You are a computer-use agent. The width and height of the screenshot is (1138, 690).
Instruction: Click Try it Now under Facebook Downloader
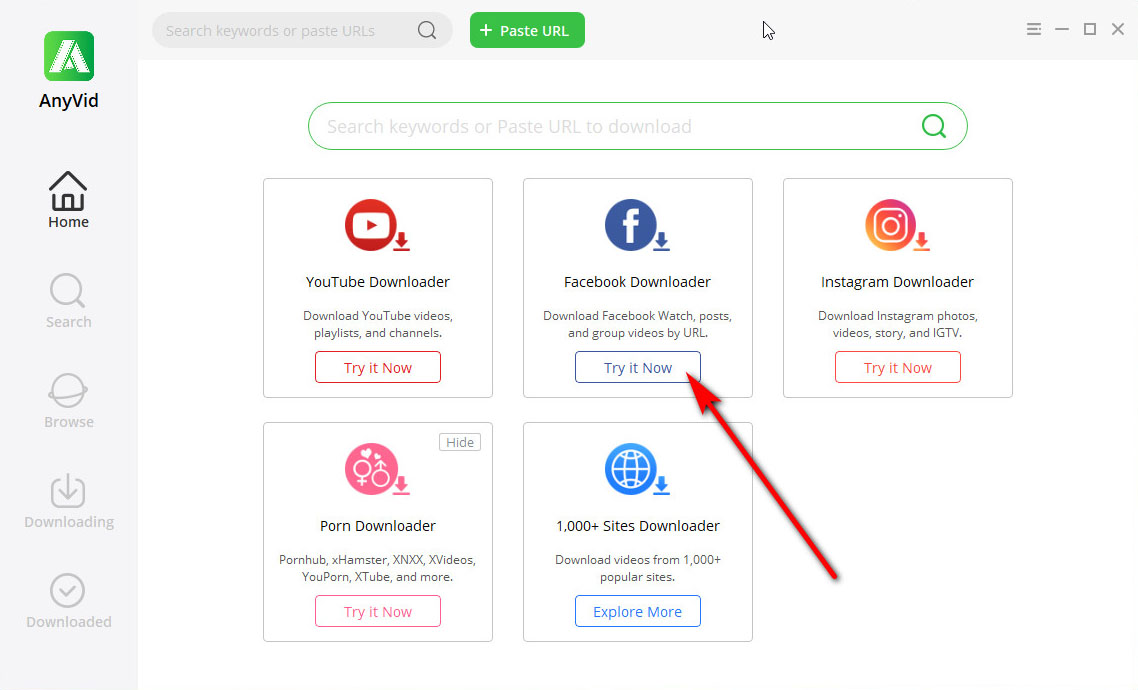pyautogui.click(x=637, y=367)
